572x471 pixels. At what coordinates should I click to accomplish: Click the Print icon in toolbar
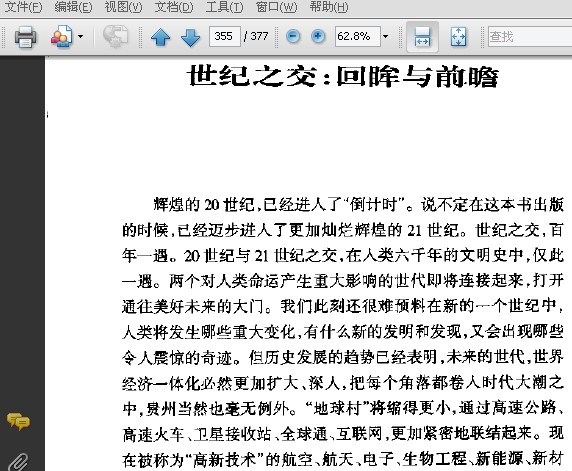[25, 36]
